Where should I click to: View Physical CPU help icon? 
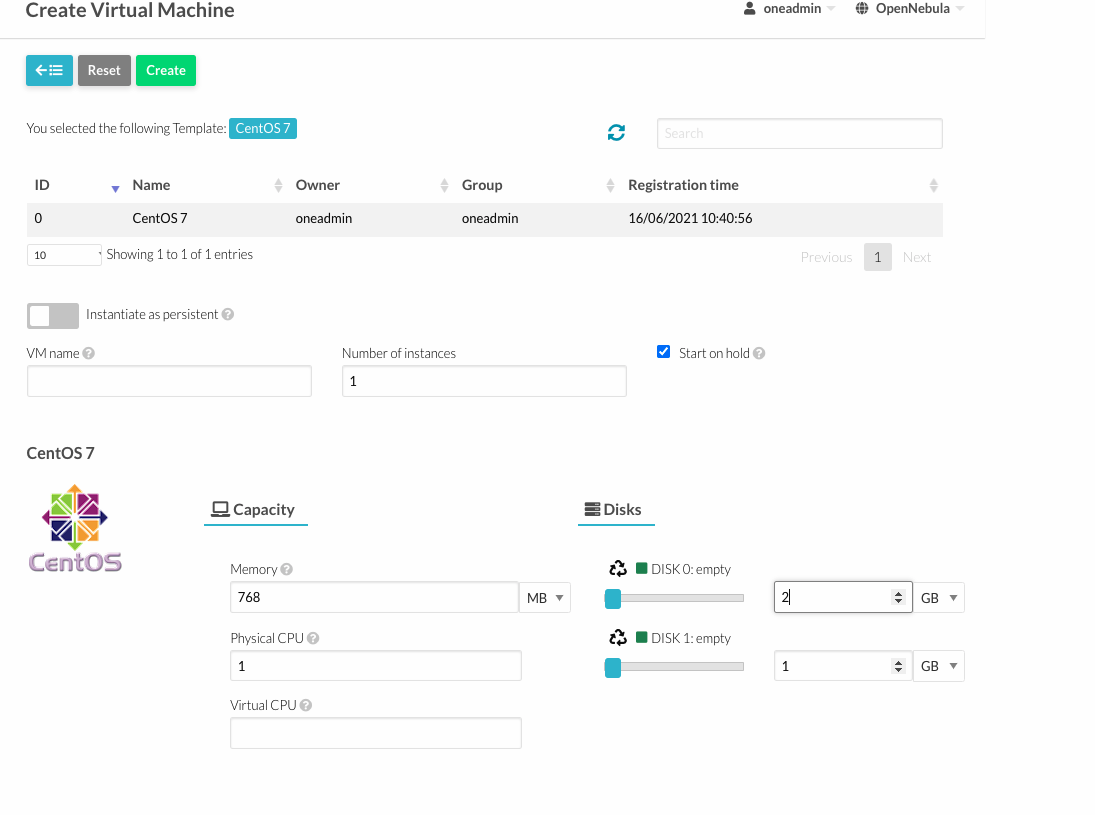312,638
